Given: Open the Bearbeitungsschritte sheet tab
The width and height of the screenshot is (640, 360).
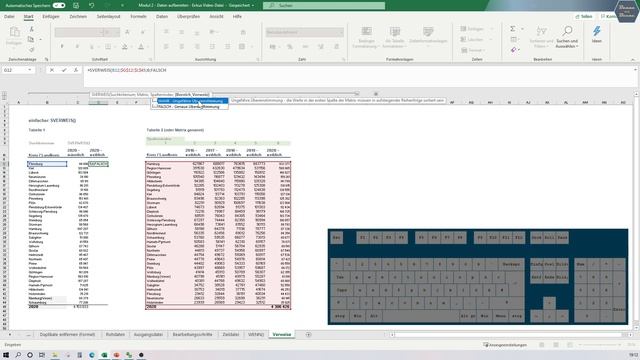Looking at the screenshot, I should 192,334.
